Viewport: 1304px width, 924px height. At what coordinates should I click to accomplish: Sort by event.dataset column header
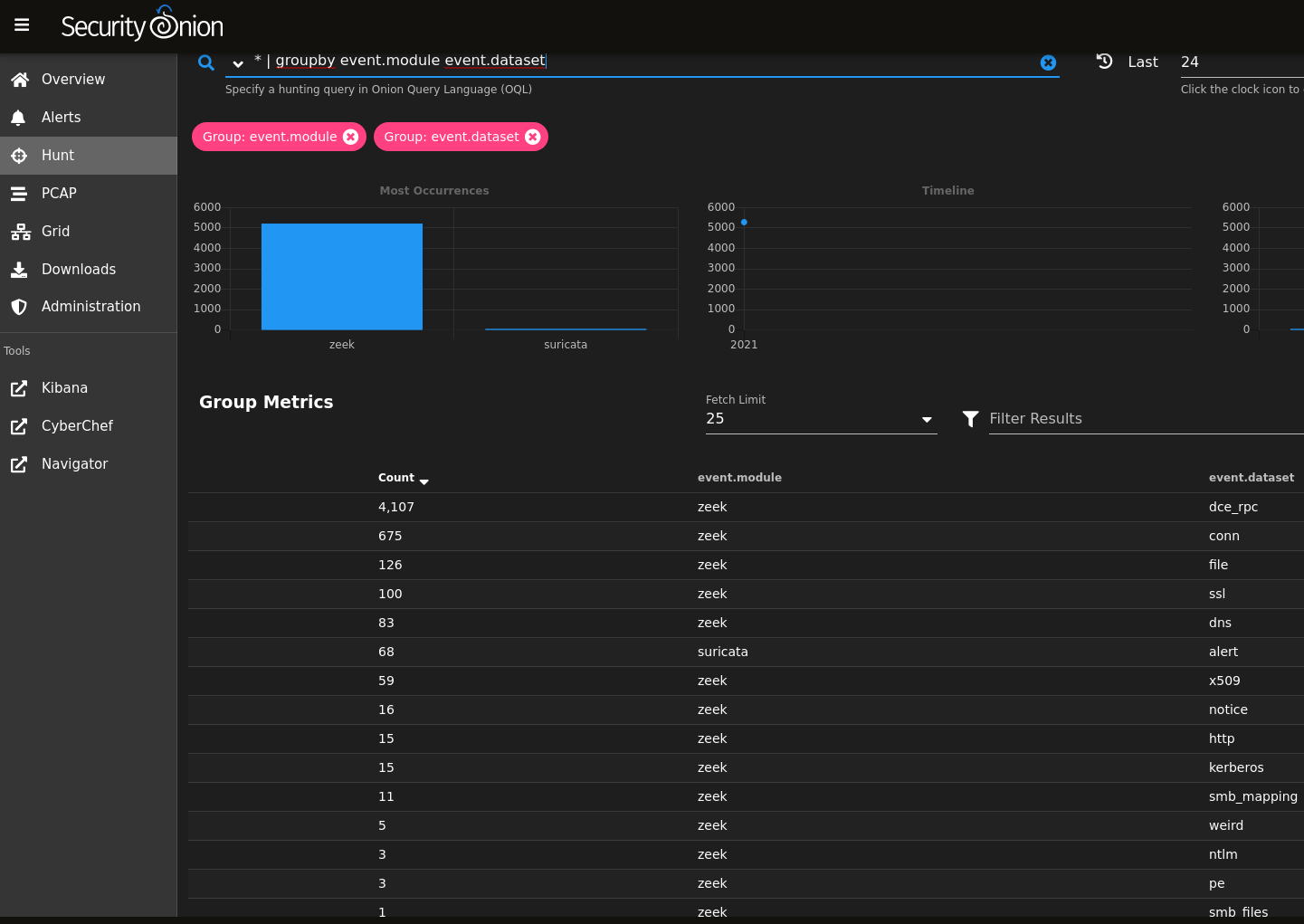(x=1252, y=478)
